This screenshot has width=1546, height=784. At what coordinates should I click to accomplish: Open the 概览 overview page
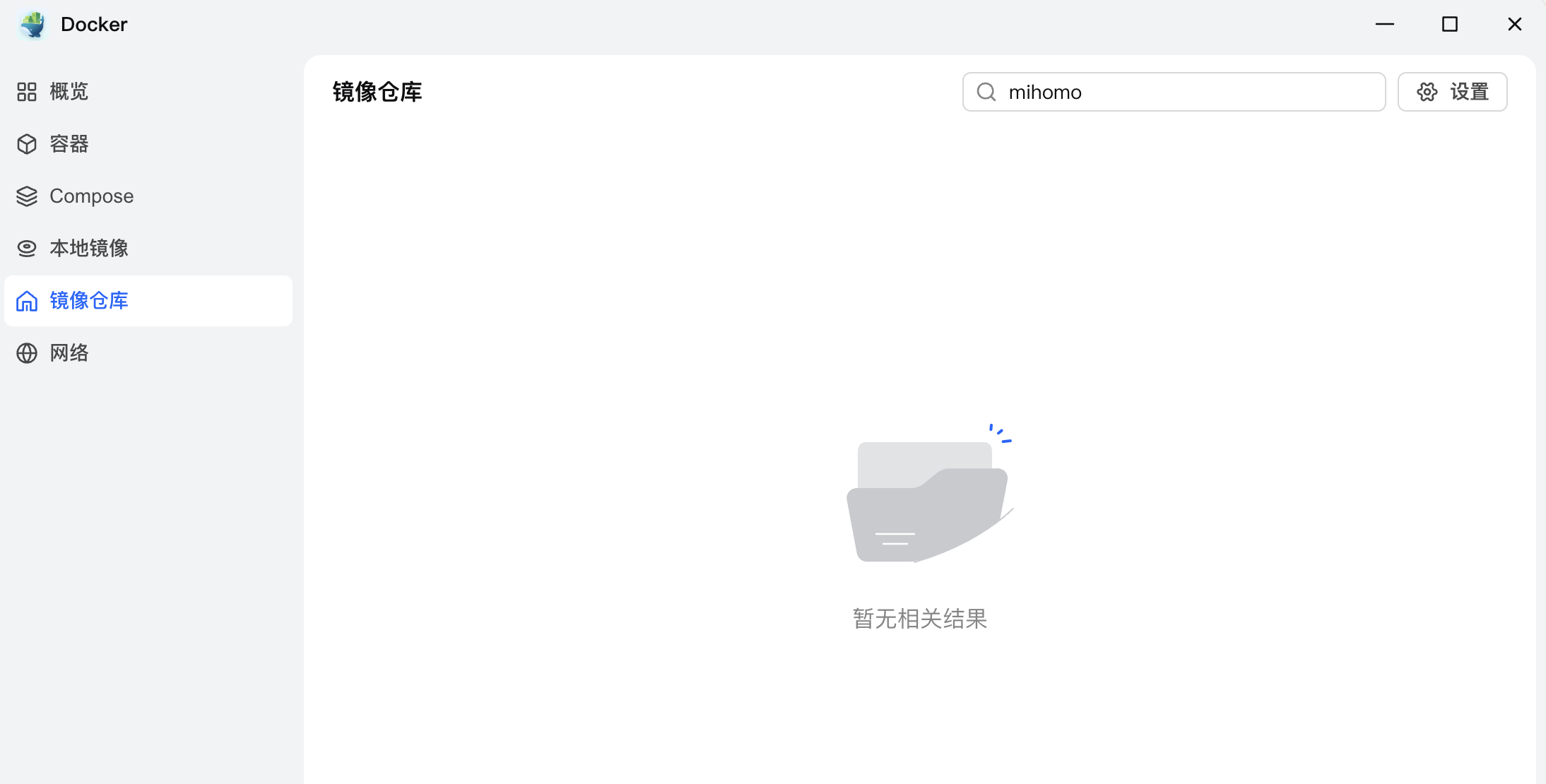pos(148,92)
